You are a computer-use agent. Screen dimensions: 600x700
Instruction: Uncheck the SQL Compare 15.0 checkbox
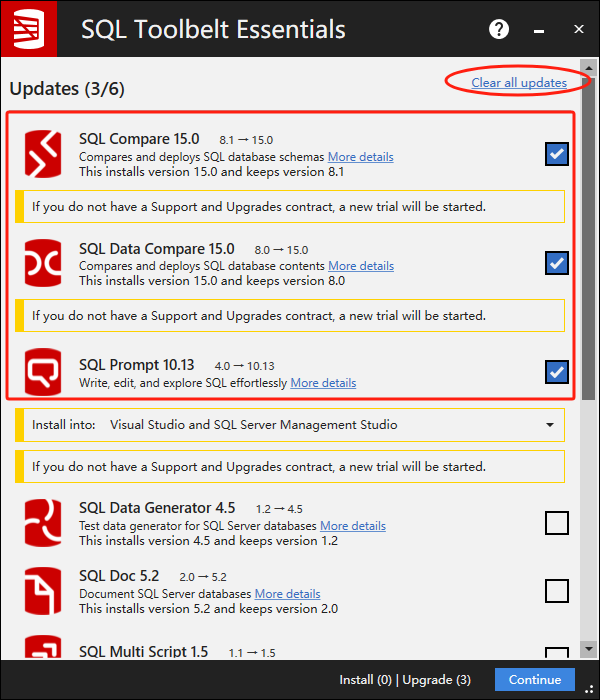click(x=557, y=154)
